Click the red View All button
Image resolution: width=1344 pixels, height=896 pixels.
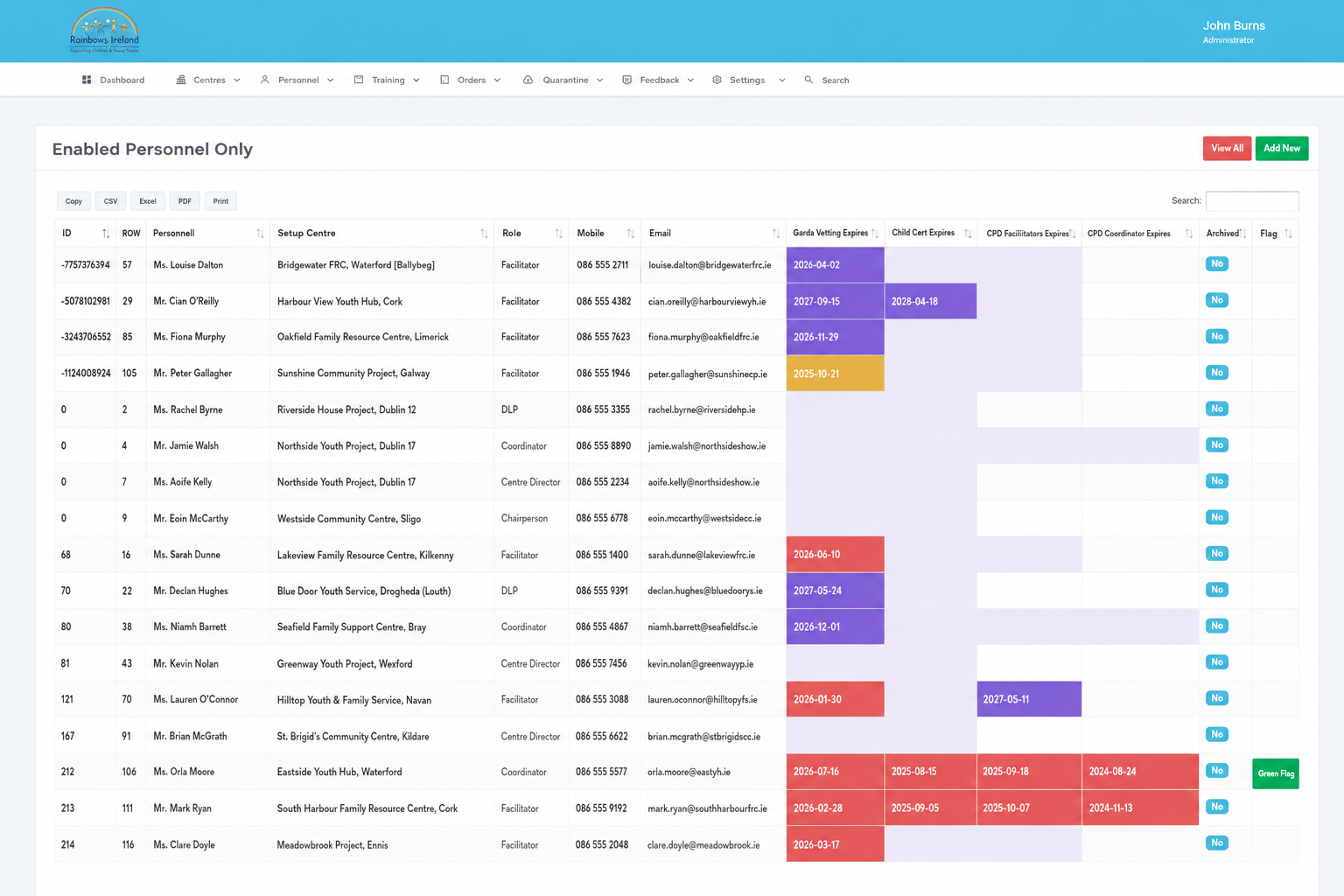click(x=1227, y=149)
